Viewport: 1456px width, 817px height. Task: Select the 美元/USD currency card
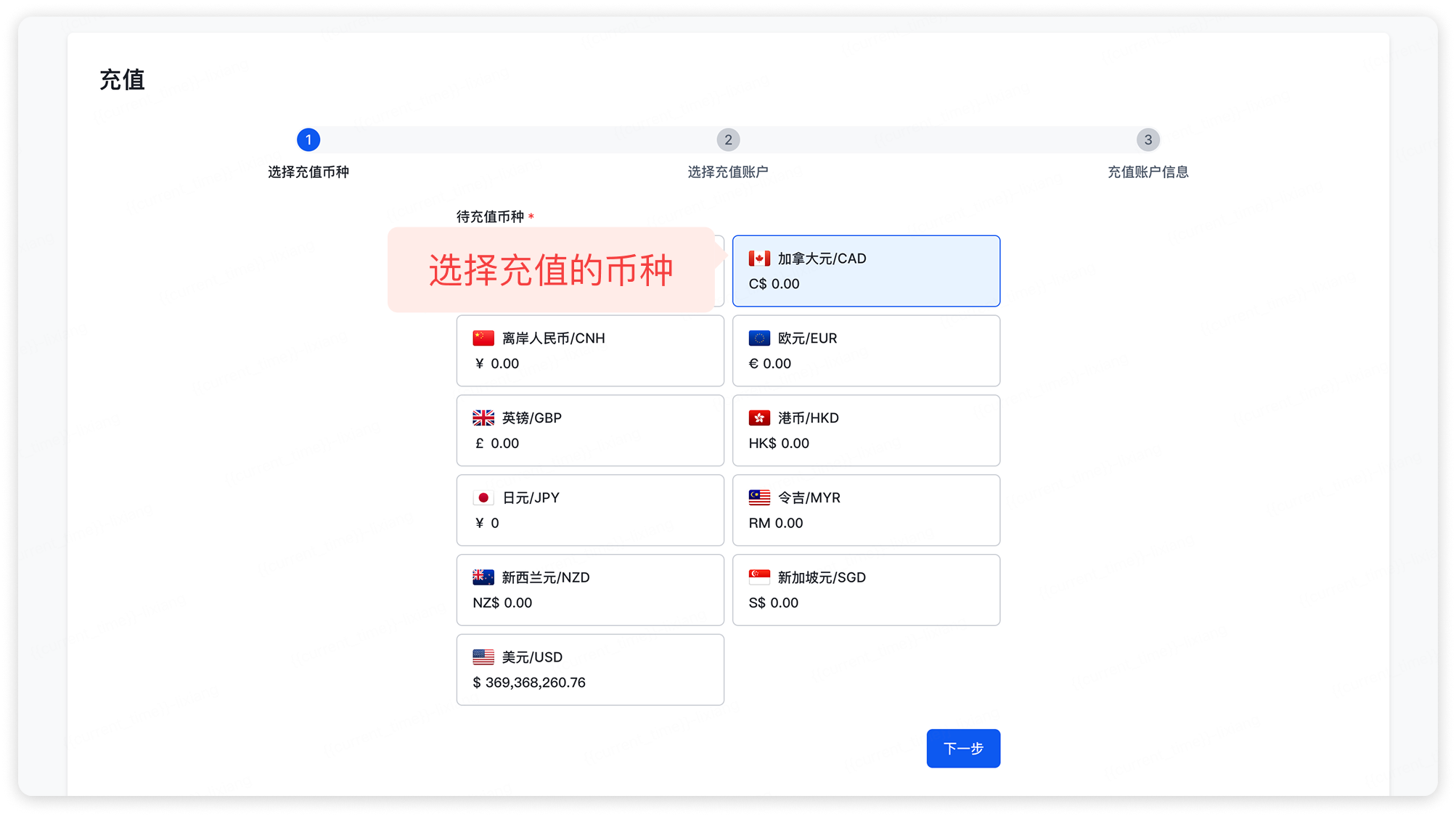click(590, 670)
